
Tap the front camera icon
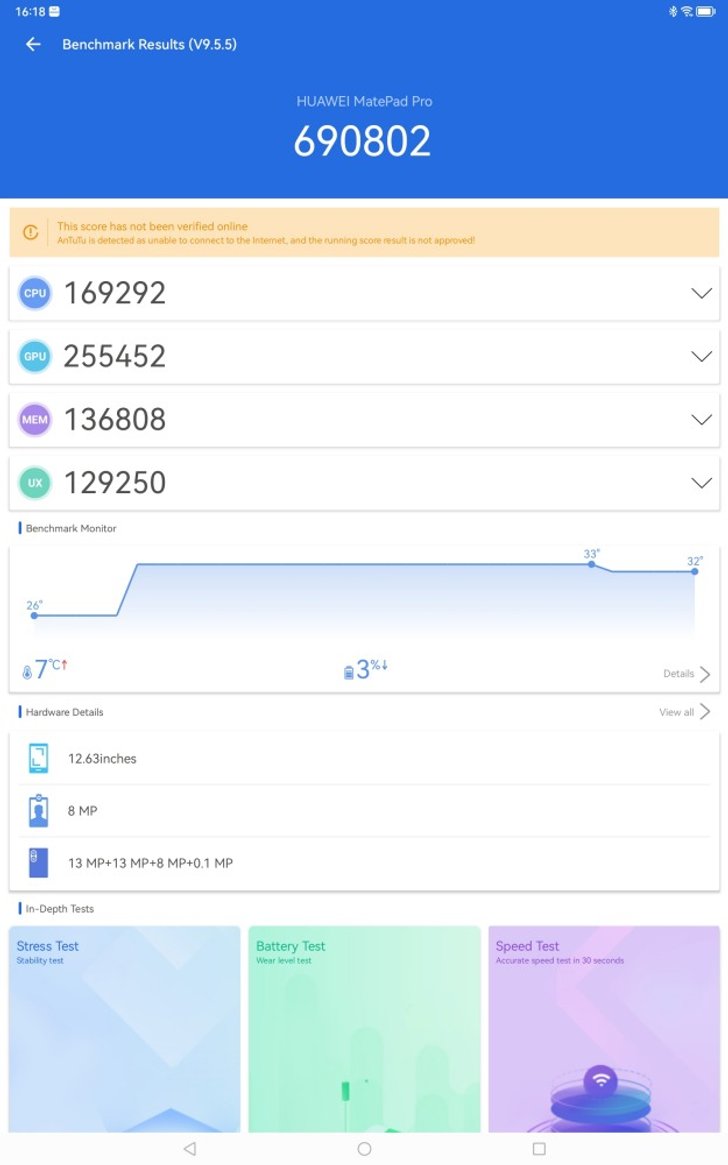point(38,811)
